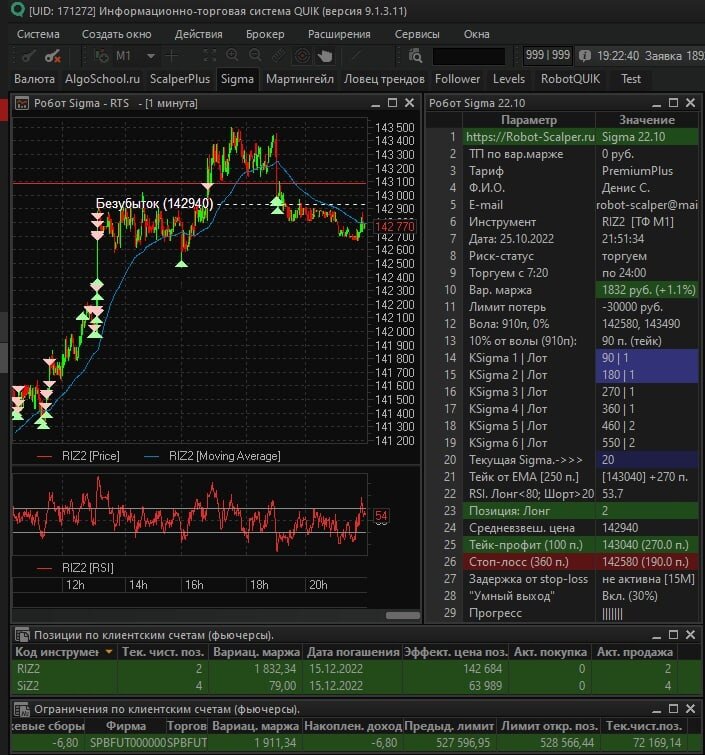This screenshot has width=705, height=755.
Task: Click the 999 | 999 counter box
Action: pos(548,55)
